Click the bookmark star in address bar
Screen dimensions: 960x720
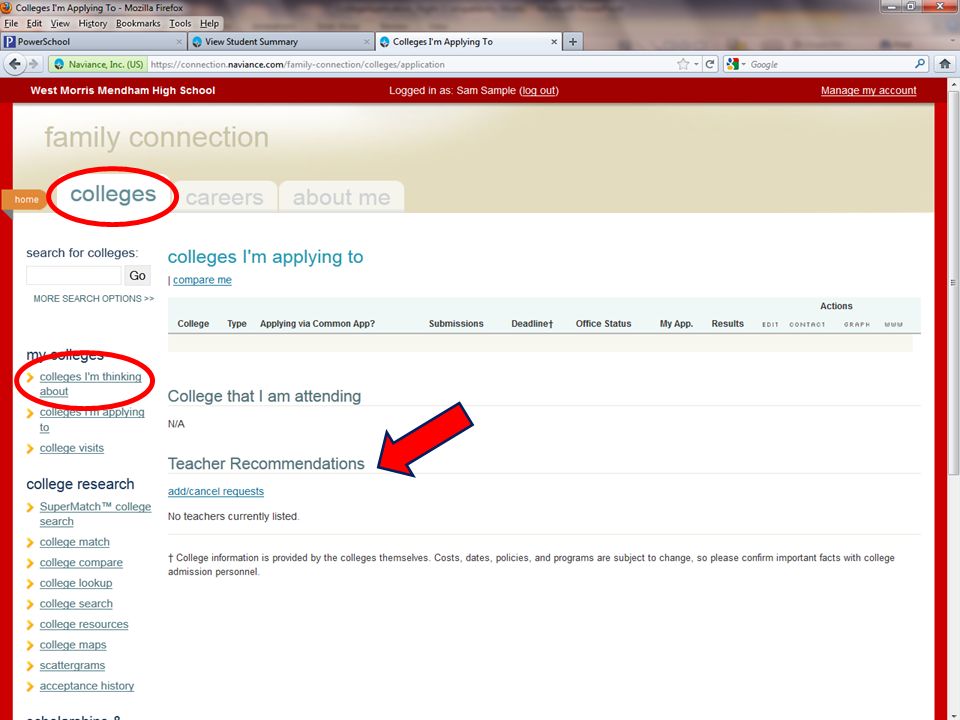tap(683, 64)
